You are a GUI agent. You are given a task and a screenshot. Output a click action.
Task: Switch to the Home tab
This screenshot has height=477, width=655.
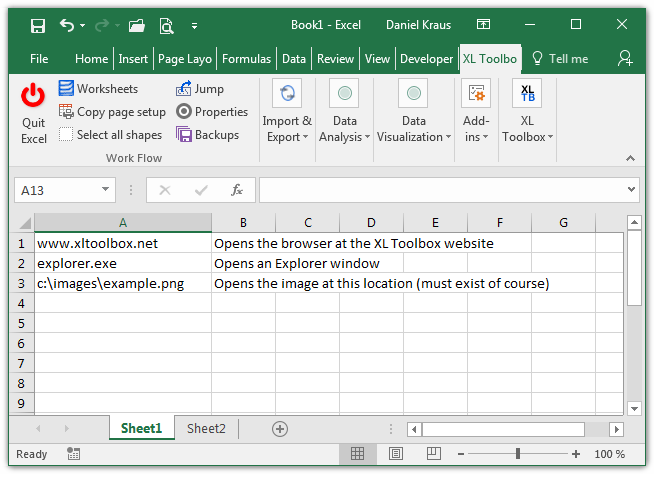click(x=91, y=59)
